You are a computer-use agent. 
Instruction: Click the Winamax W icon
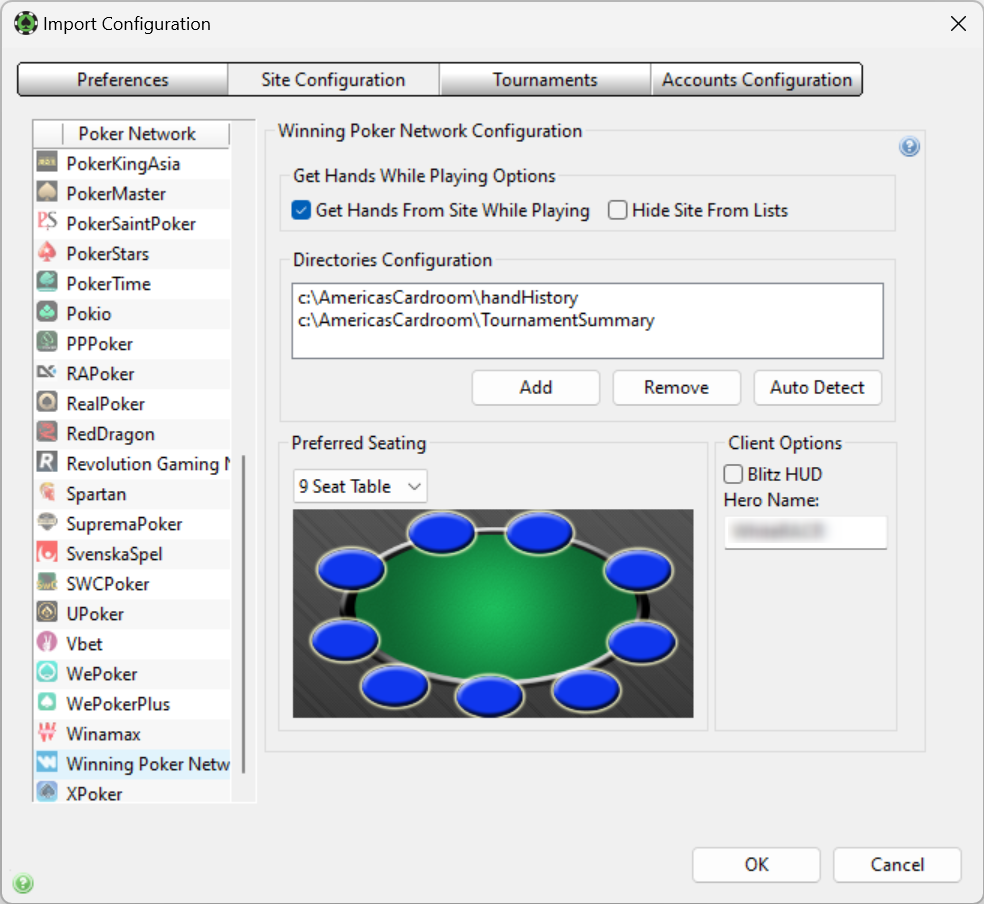pyautogui.click(x=47, y=732)
